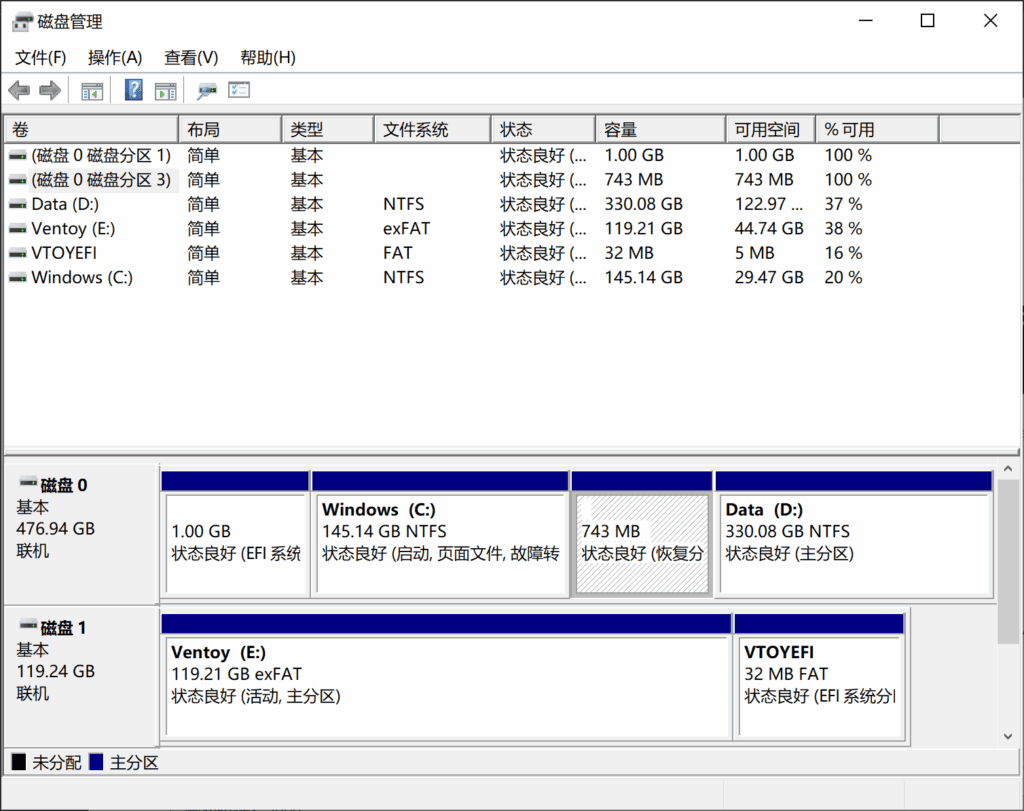This screenshot has width=1024, height=811.
Task: Click the rescan disks toolbar icon
Action: click(207, 91)
